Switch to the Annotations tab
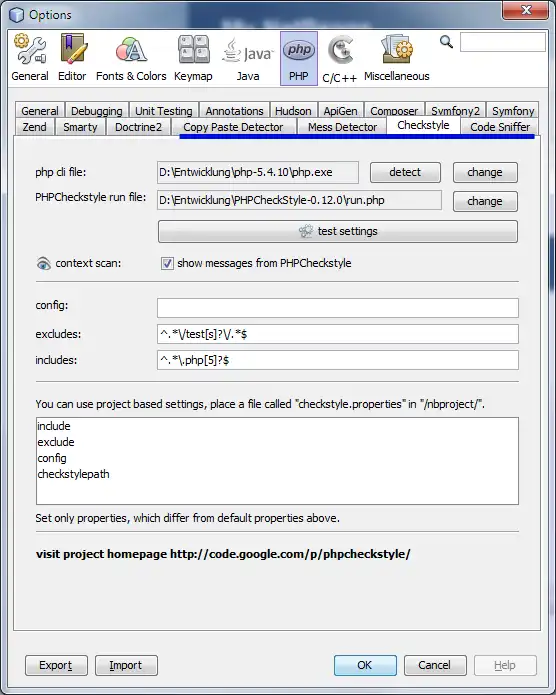 [235, 110]
